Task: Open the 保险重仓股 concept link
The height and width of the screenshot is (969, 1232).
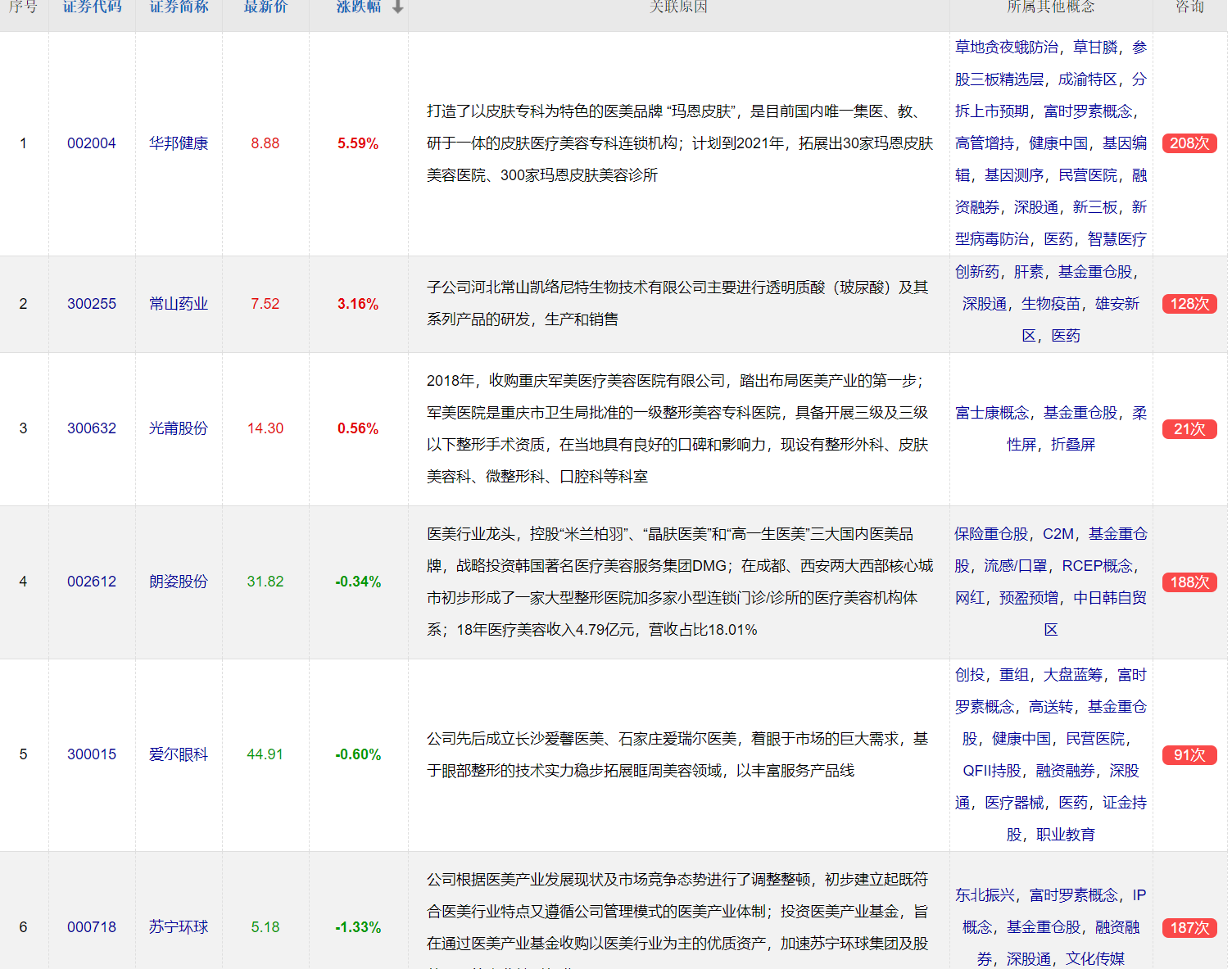Action: coord(991,534)
